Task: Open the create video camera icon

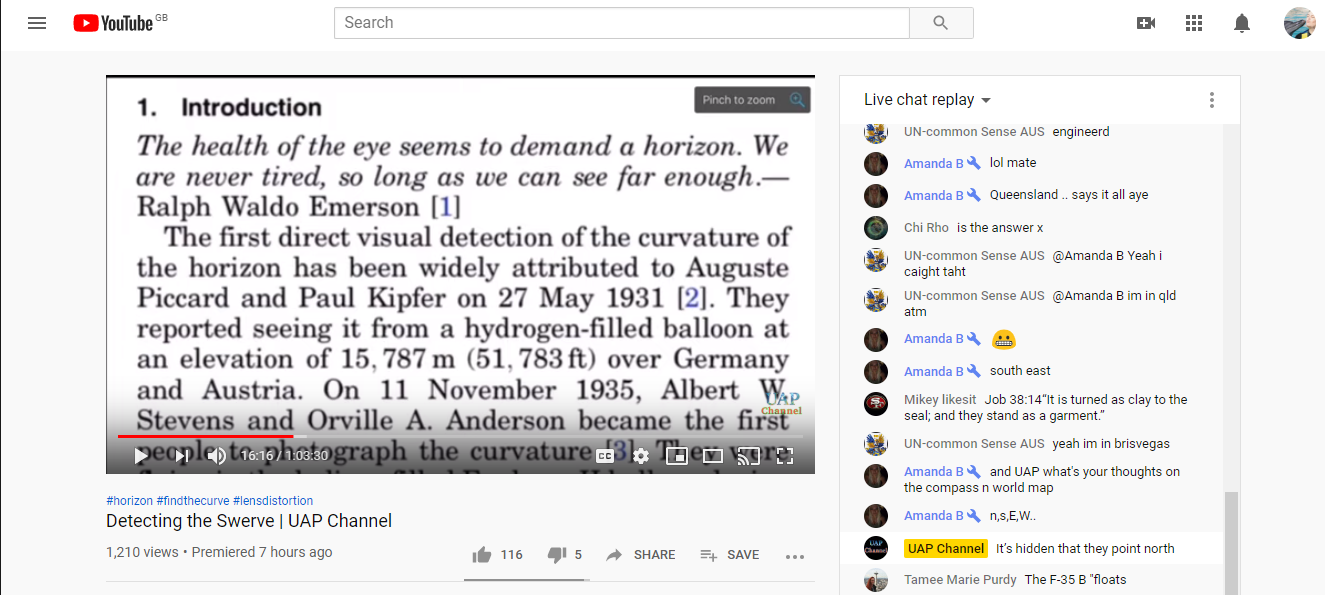Action: [1146, 23]
